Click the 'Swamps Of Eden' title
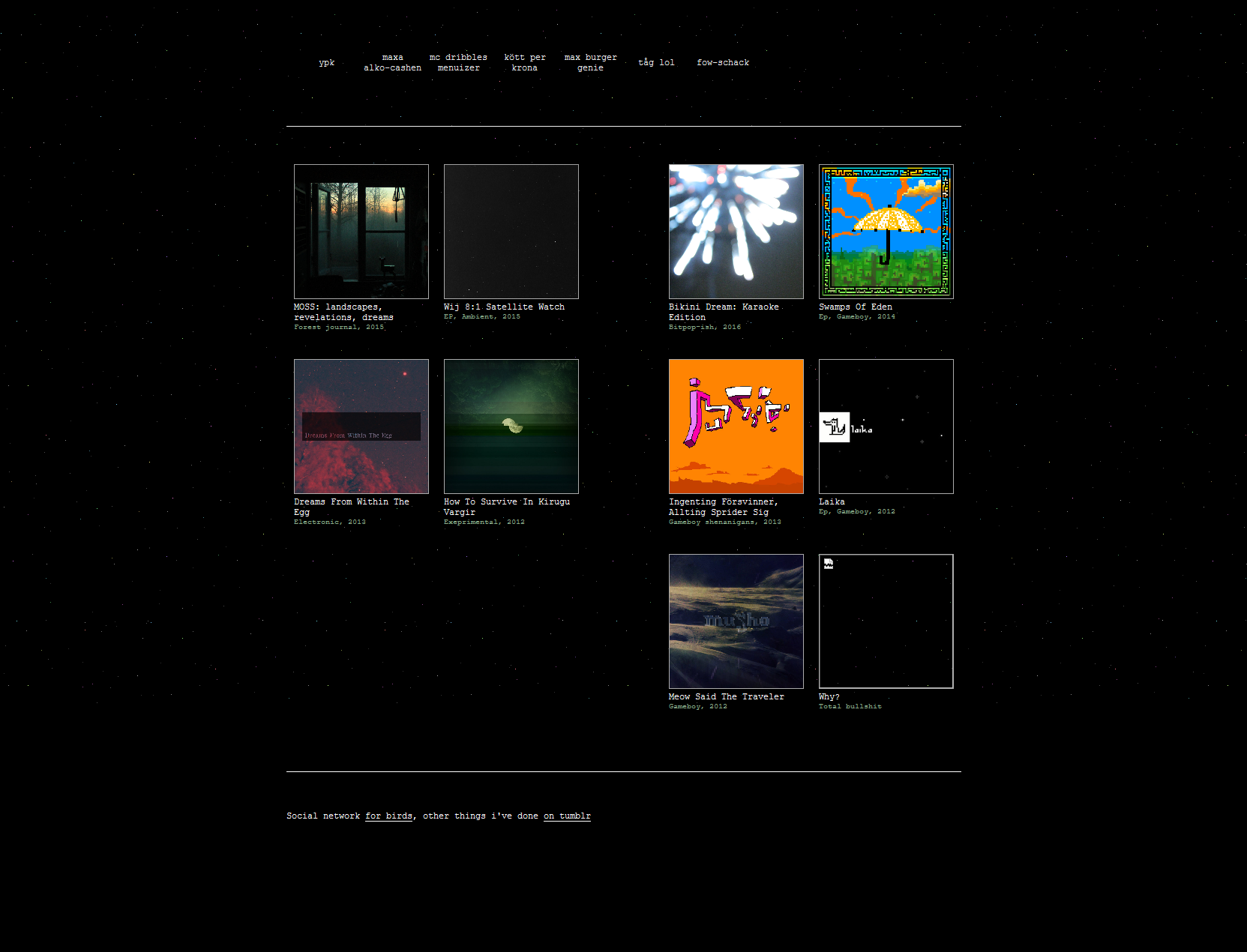The image size is (1247, 952). coord(856,307)
